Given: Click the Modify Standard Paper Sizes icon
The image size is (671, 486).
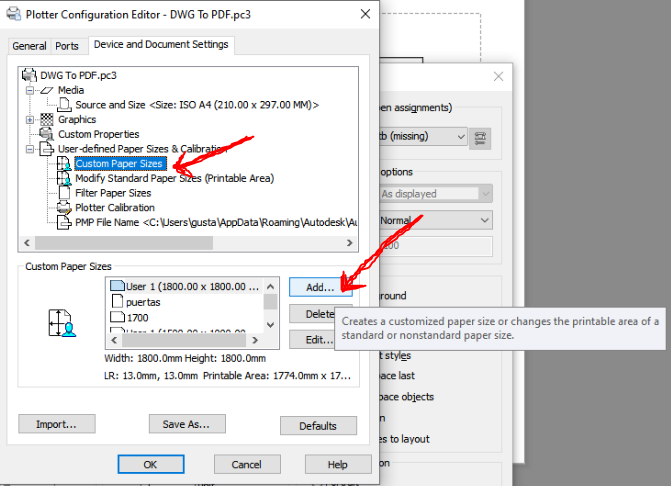Looking at the screenshot, I should point(64,178).
